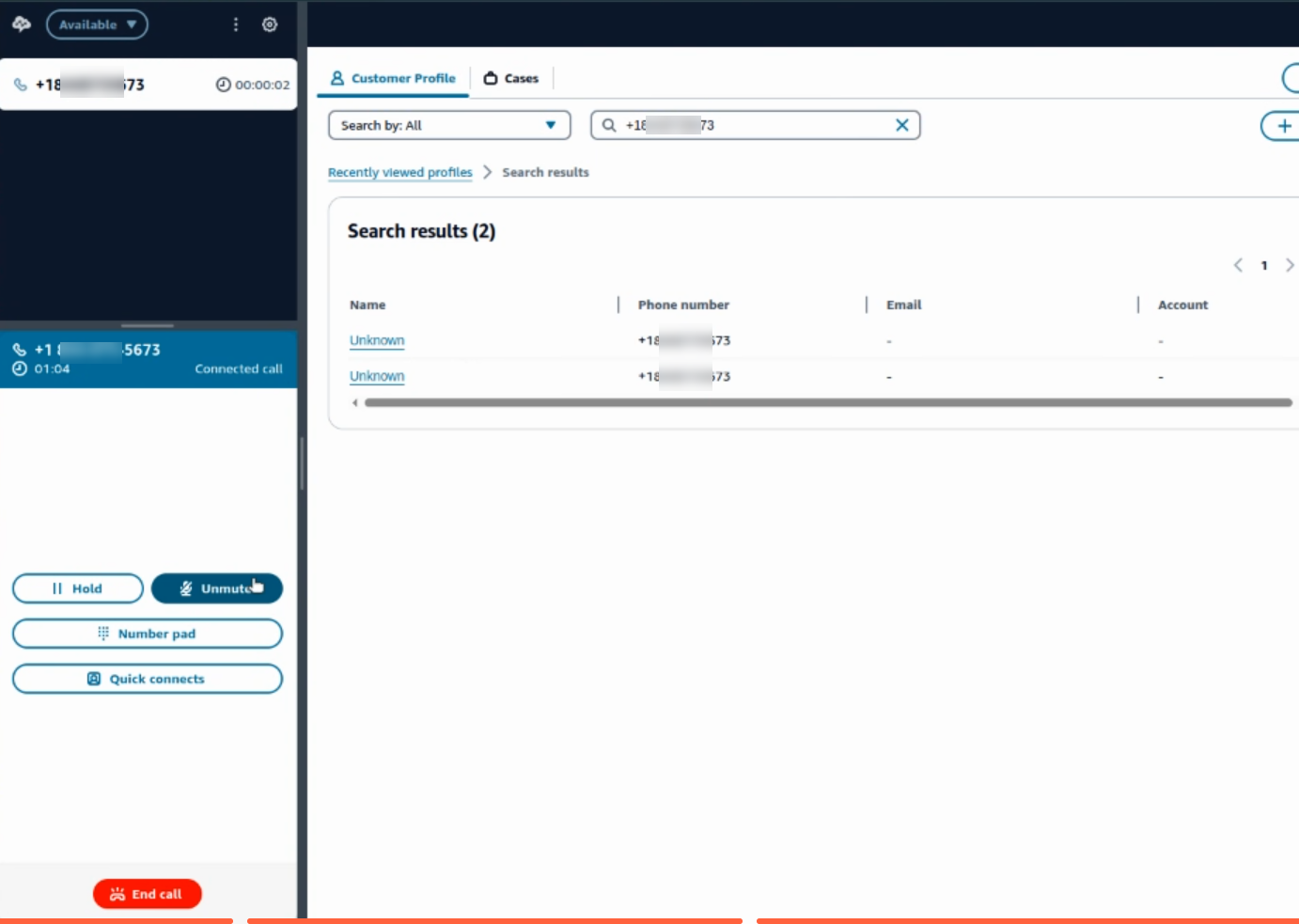1299x924 pixels.
Task: Open the settings gear icon
Action: coord(270,24)
